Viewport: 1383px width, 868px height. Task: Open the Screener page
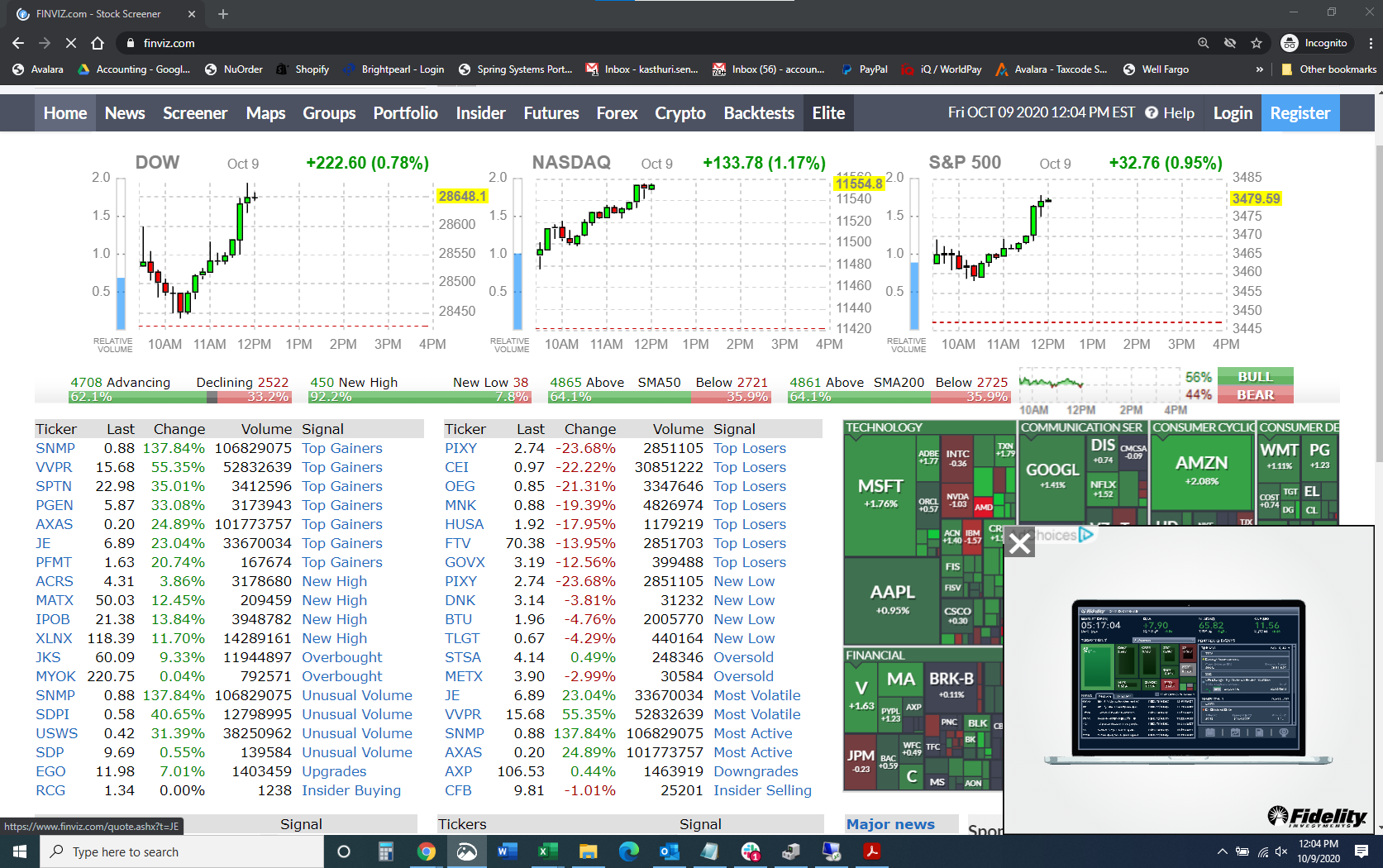point(195,113)
